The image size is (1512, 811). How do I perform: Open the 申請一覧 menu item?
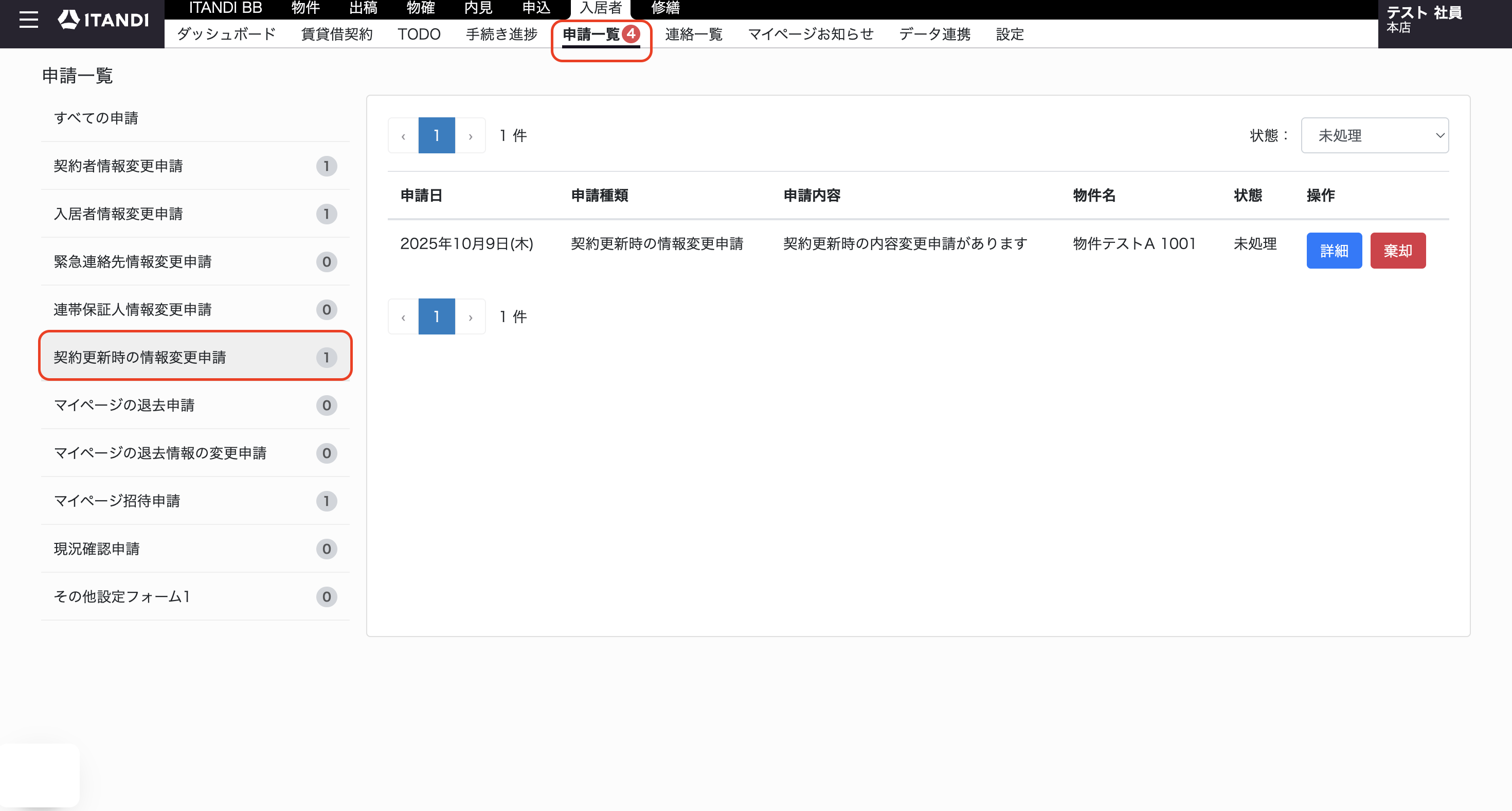pyautogui.click(x=601, y=34)
